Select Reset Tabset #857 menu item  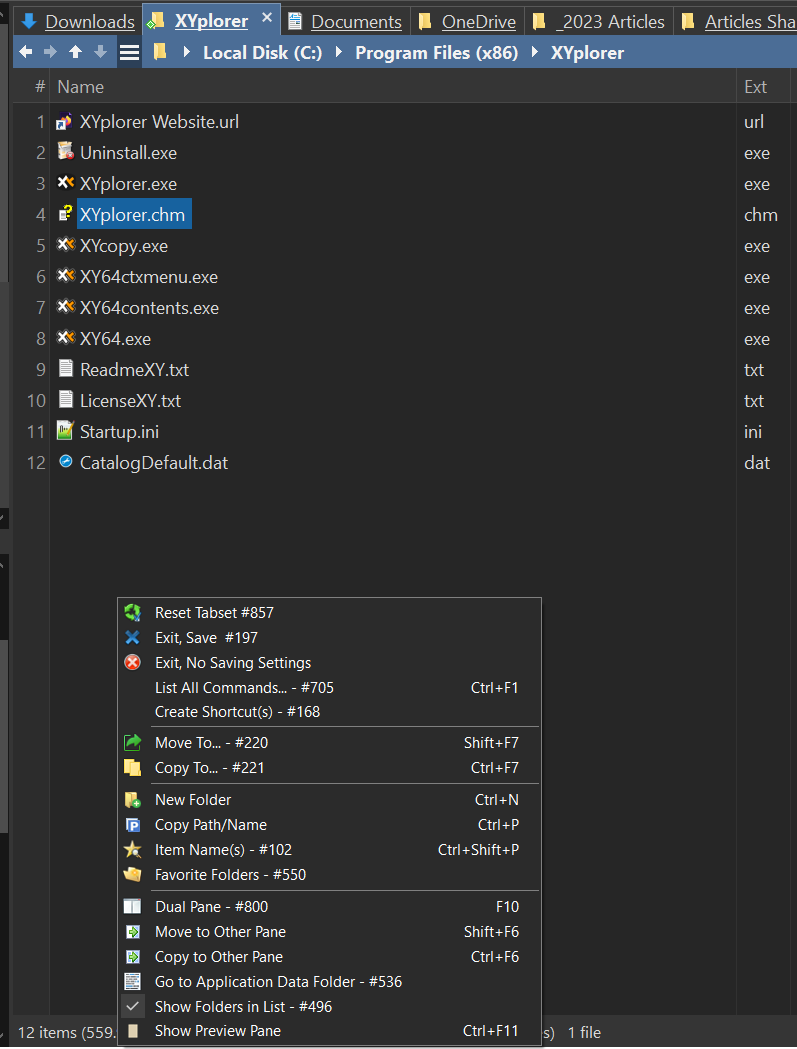tap(330, 613)
